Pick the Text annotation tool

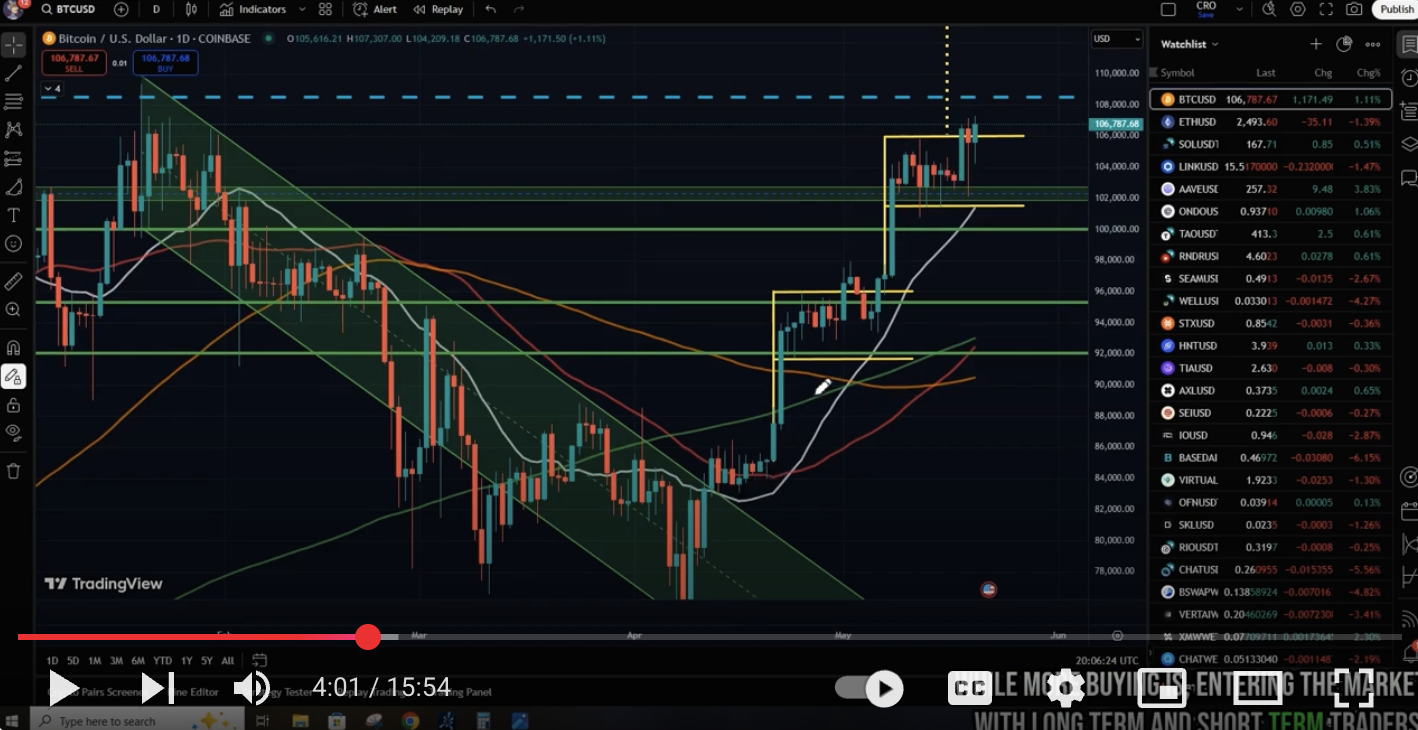[14, 215]
